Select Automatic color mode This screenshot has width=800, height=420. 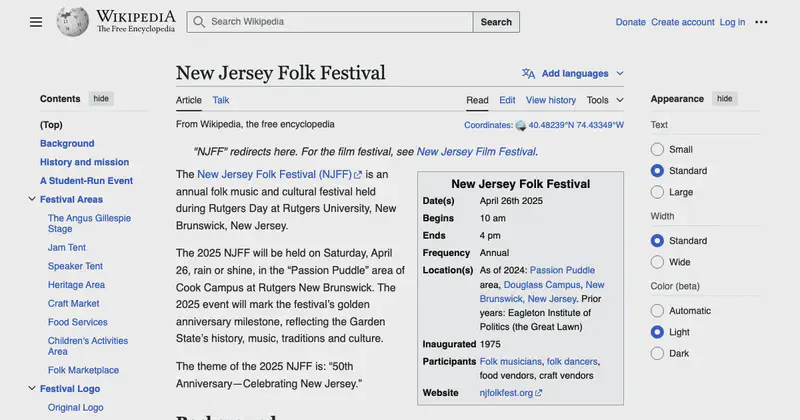[x=657, y=311]
